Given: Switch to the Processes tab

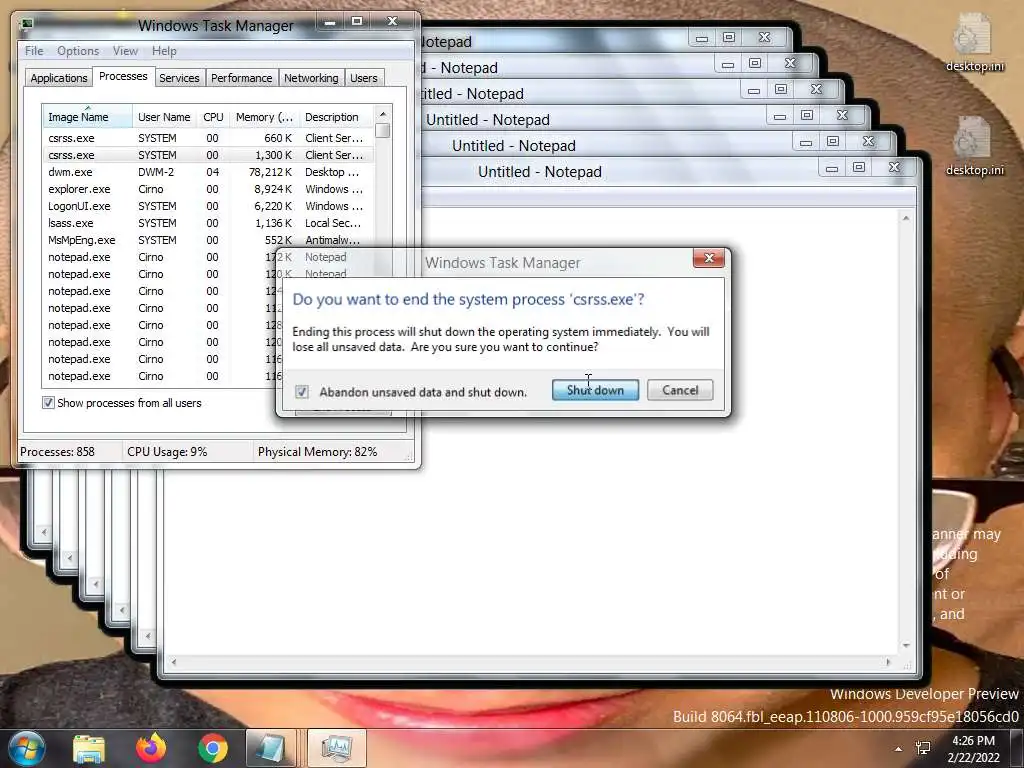Looking at the screenshot, I should tap(123, 76).
